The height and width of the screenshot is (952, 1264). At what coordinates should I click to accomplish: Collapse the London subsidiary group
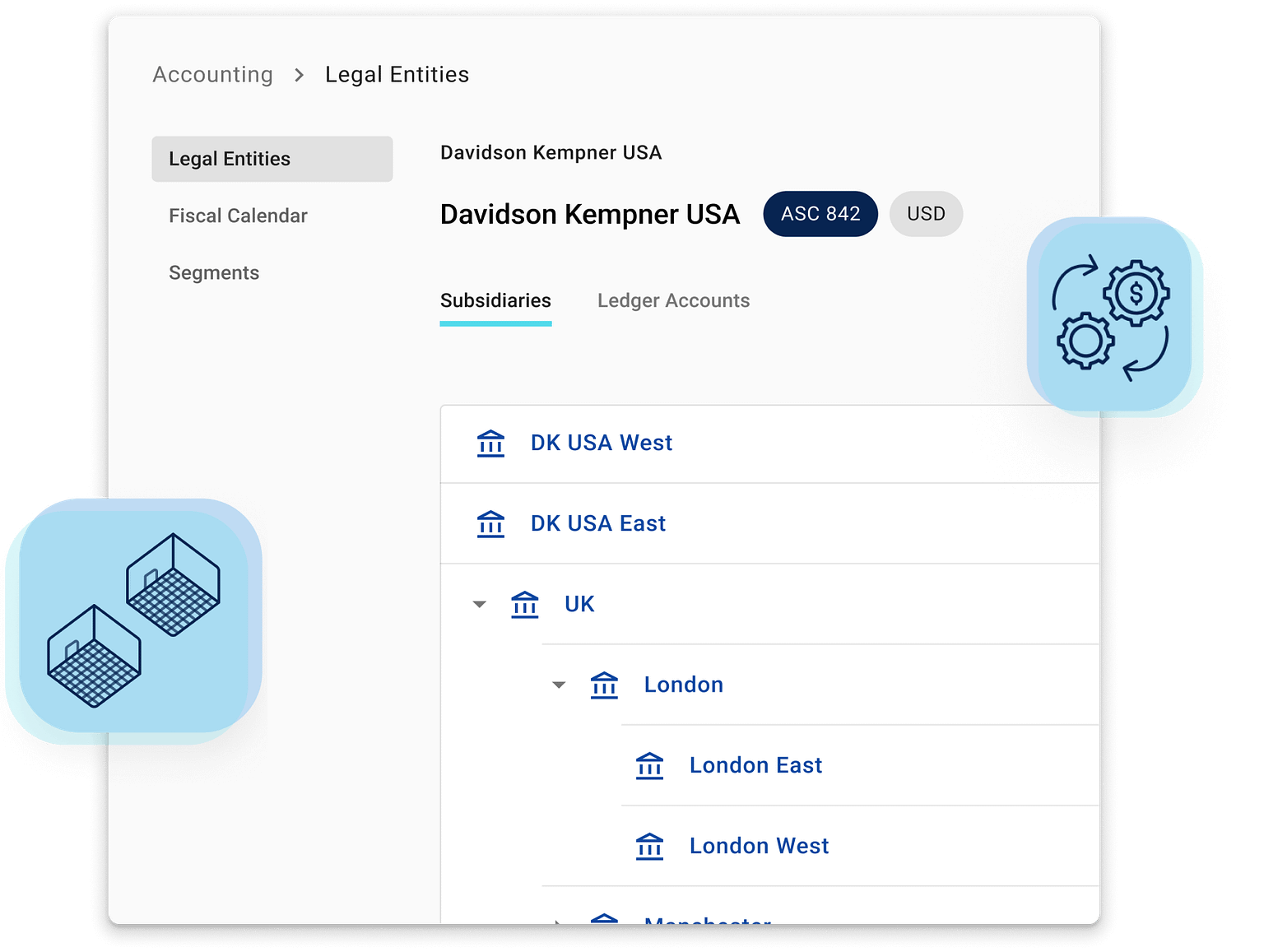[x=560, y=685]
